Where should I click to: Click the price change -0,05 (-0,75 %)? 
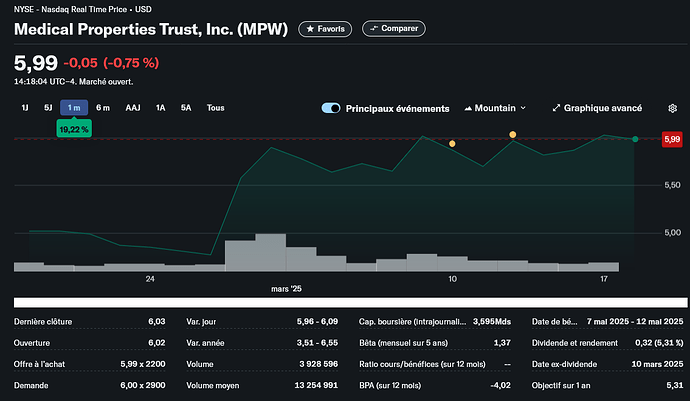click(x=111, y=63)
